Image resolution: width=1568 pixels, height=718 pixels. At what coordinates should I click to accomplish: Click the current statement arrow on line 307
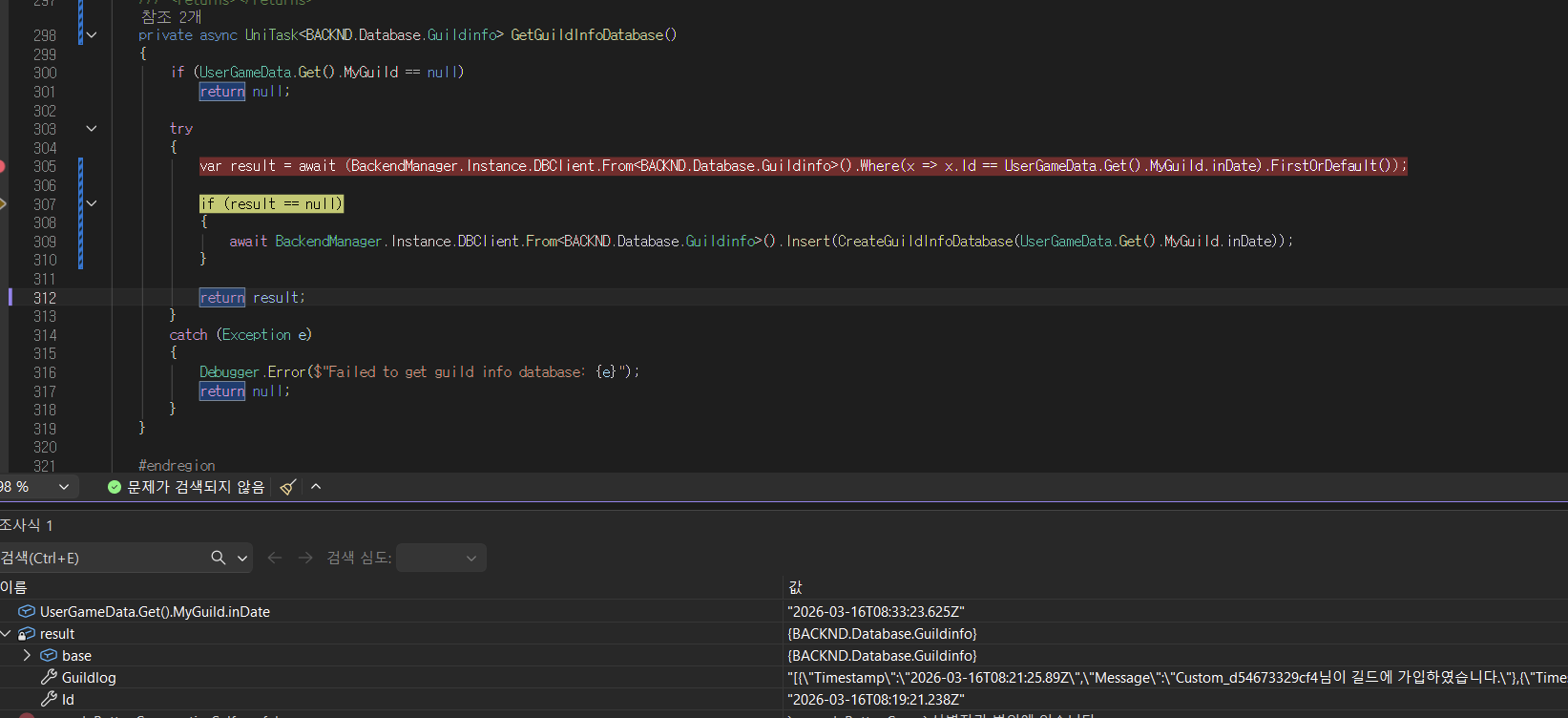[x=3, y=203]
